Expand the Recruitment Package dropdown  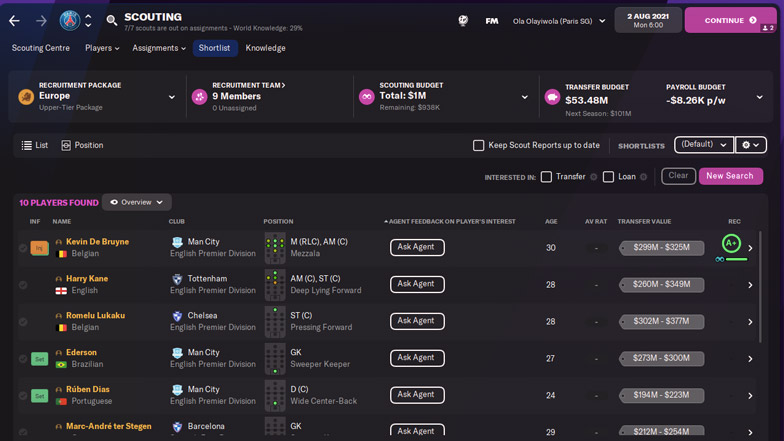tap(172, 97)
